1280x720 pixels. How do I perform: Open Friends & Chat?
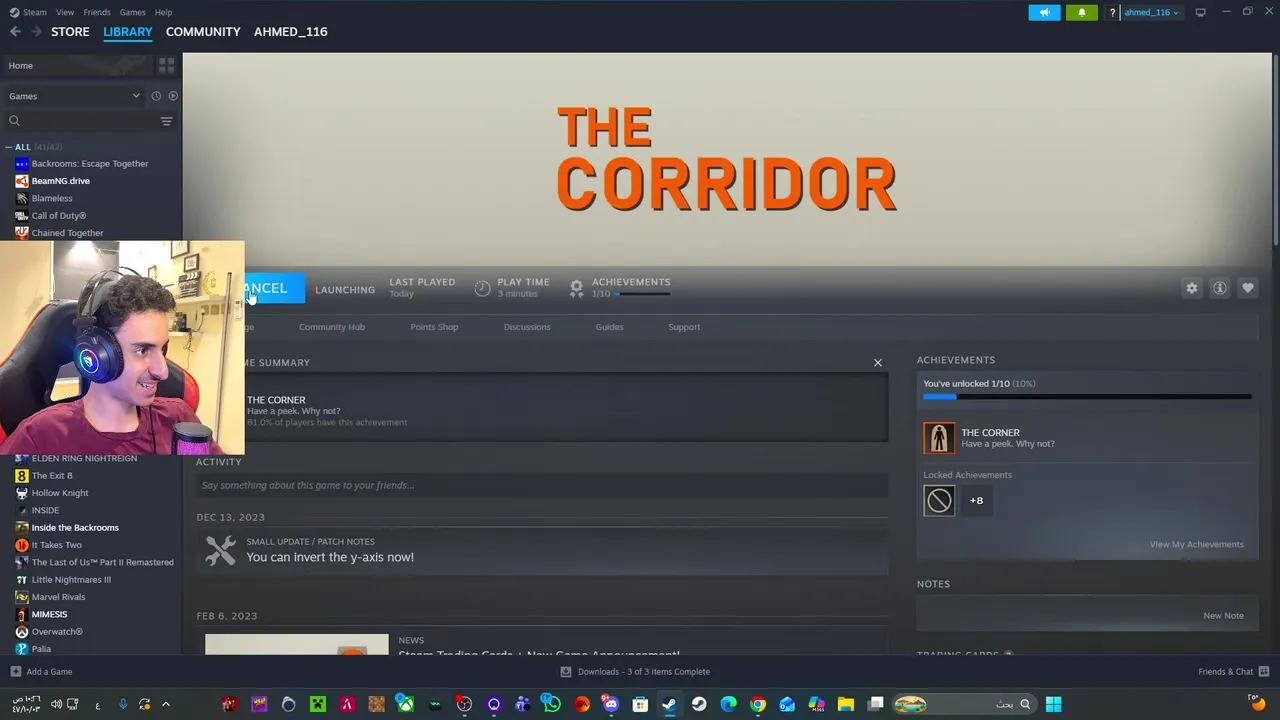[x=1233, y=672]
